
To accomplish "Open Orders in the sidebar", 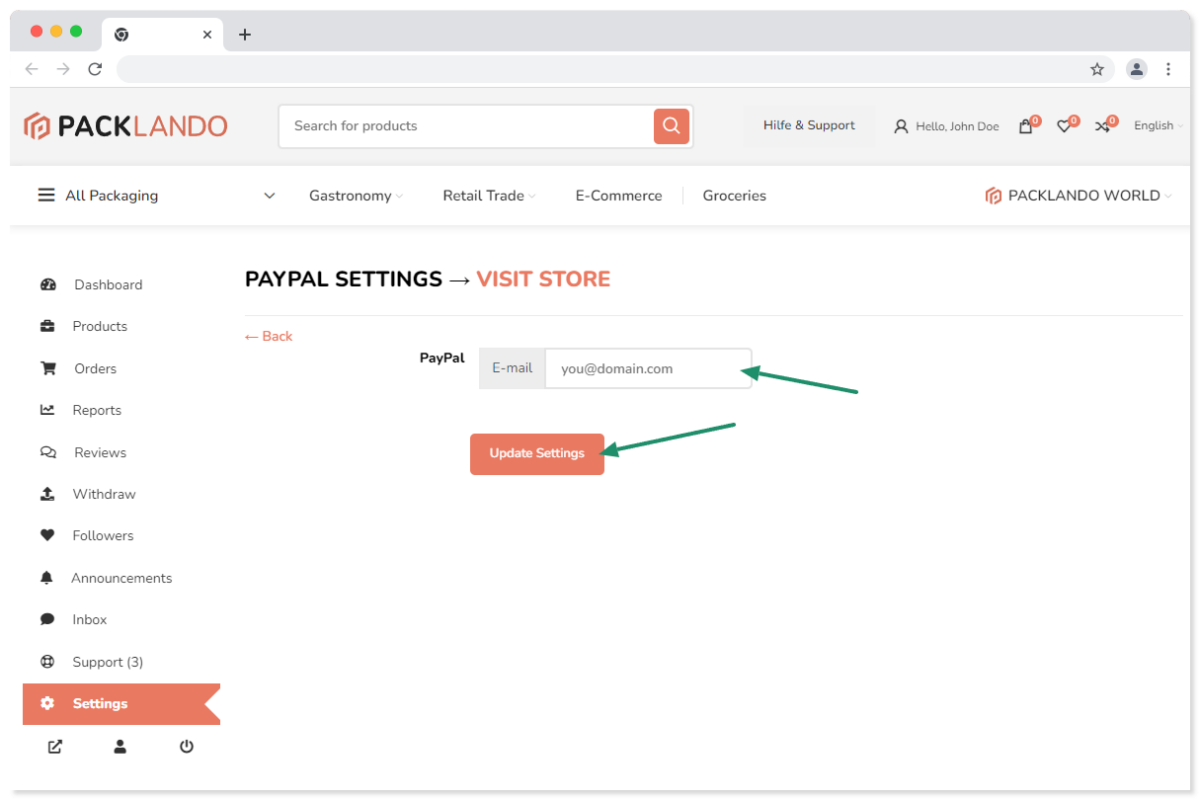I will coord(95,368).
